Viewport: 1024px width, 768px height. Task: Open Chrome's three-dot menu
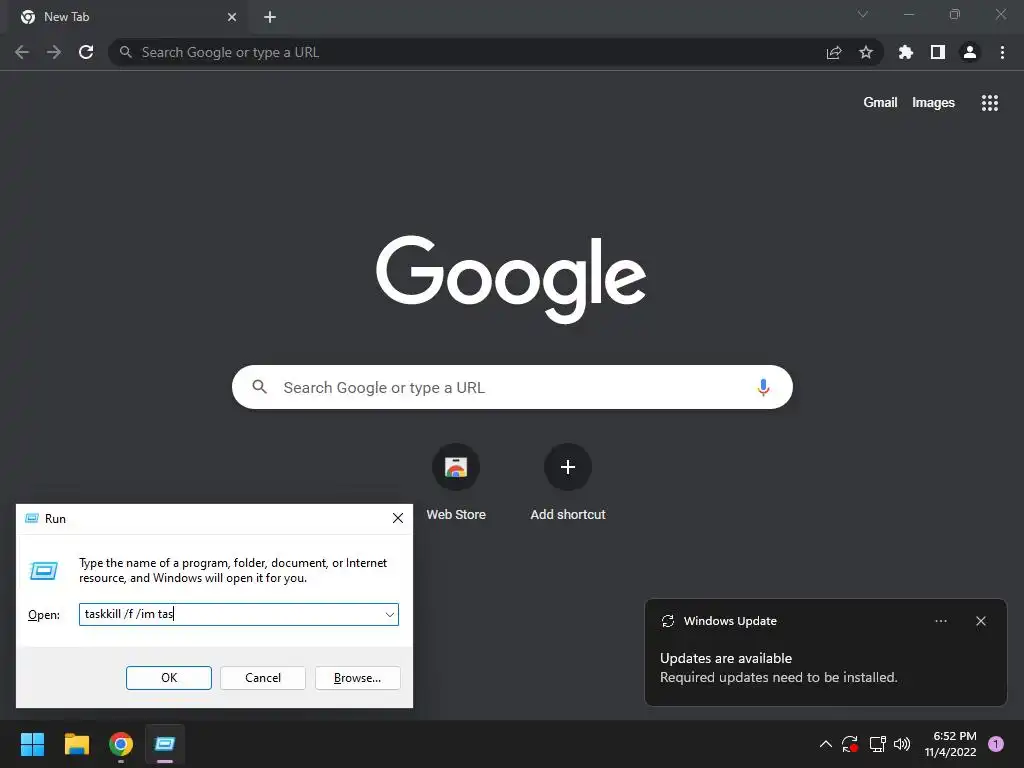click(x=1002, y=52)
